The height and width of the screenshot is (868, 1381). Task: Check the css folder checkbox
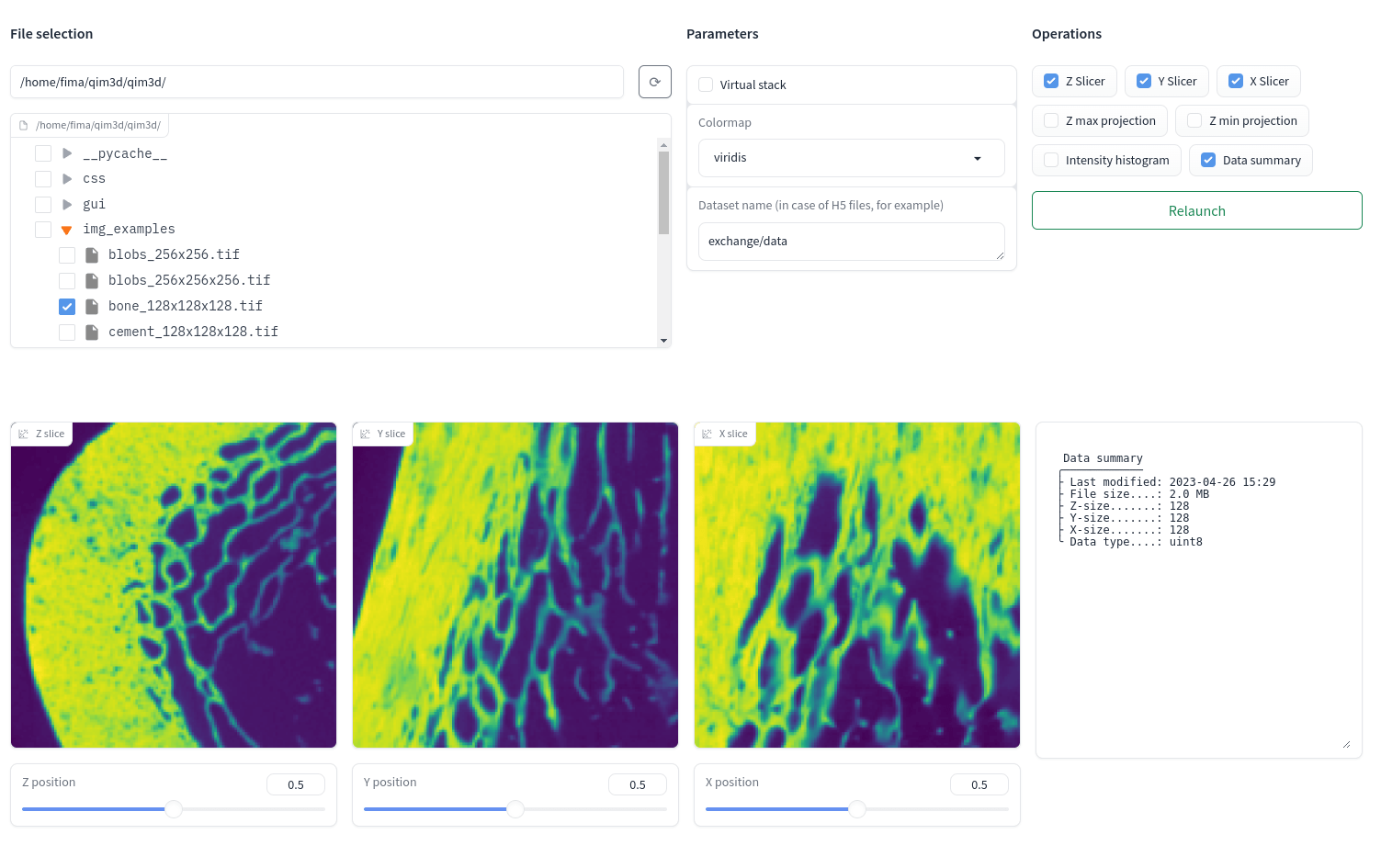(43, 178)
